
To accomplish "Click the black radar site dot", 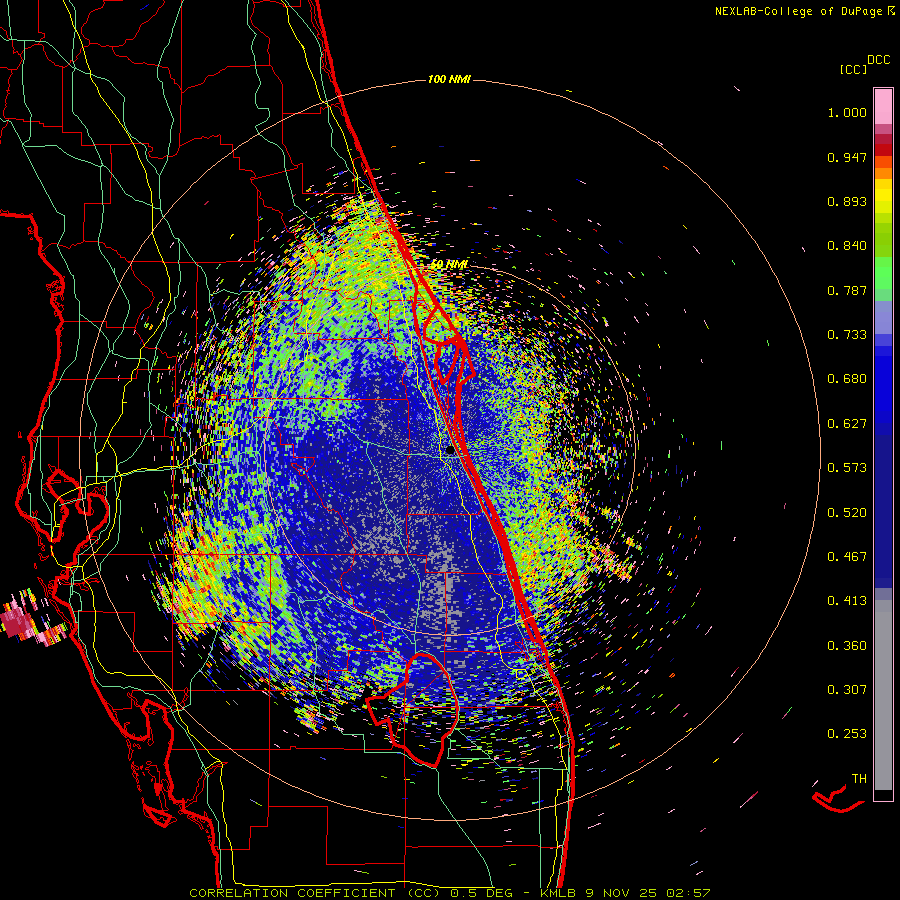I will [450, 451].
